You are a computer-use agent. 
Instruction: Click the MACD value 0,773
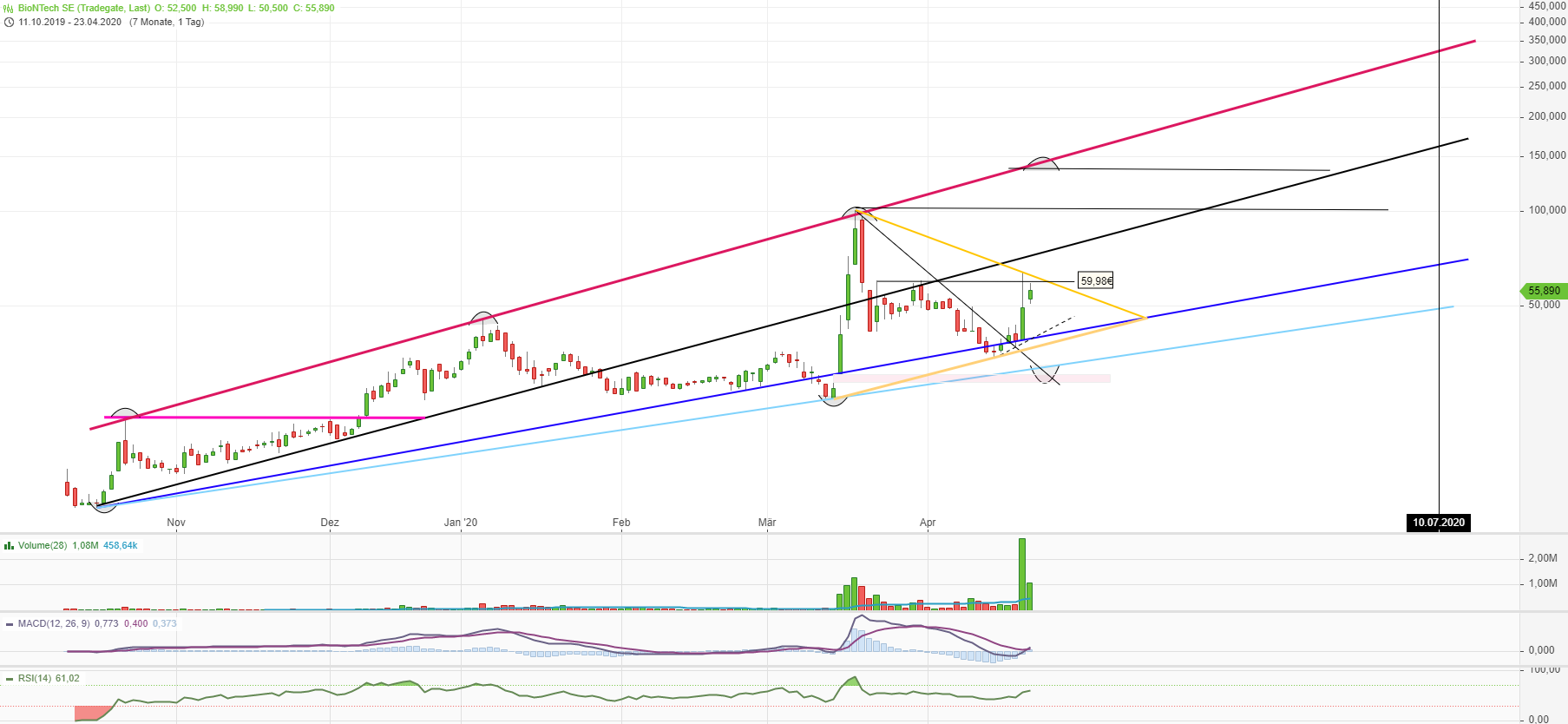coord(107,624)
